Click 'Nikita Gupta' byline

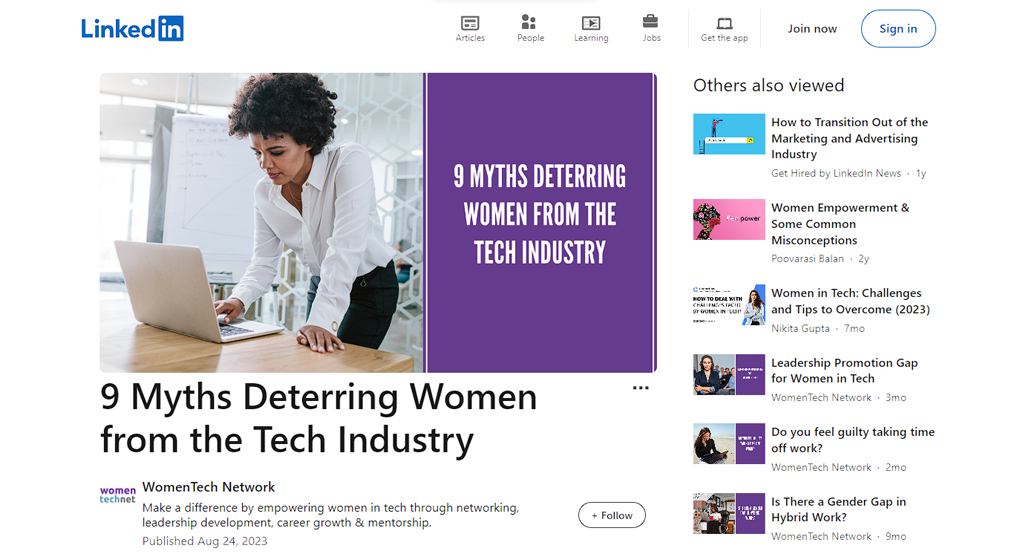(800, 328)
